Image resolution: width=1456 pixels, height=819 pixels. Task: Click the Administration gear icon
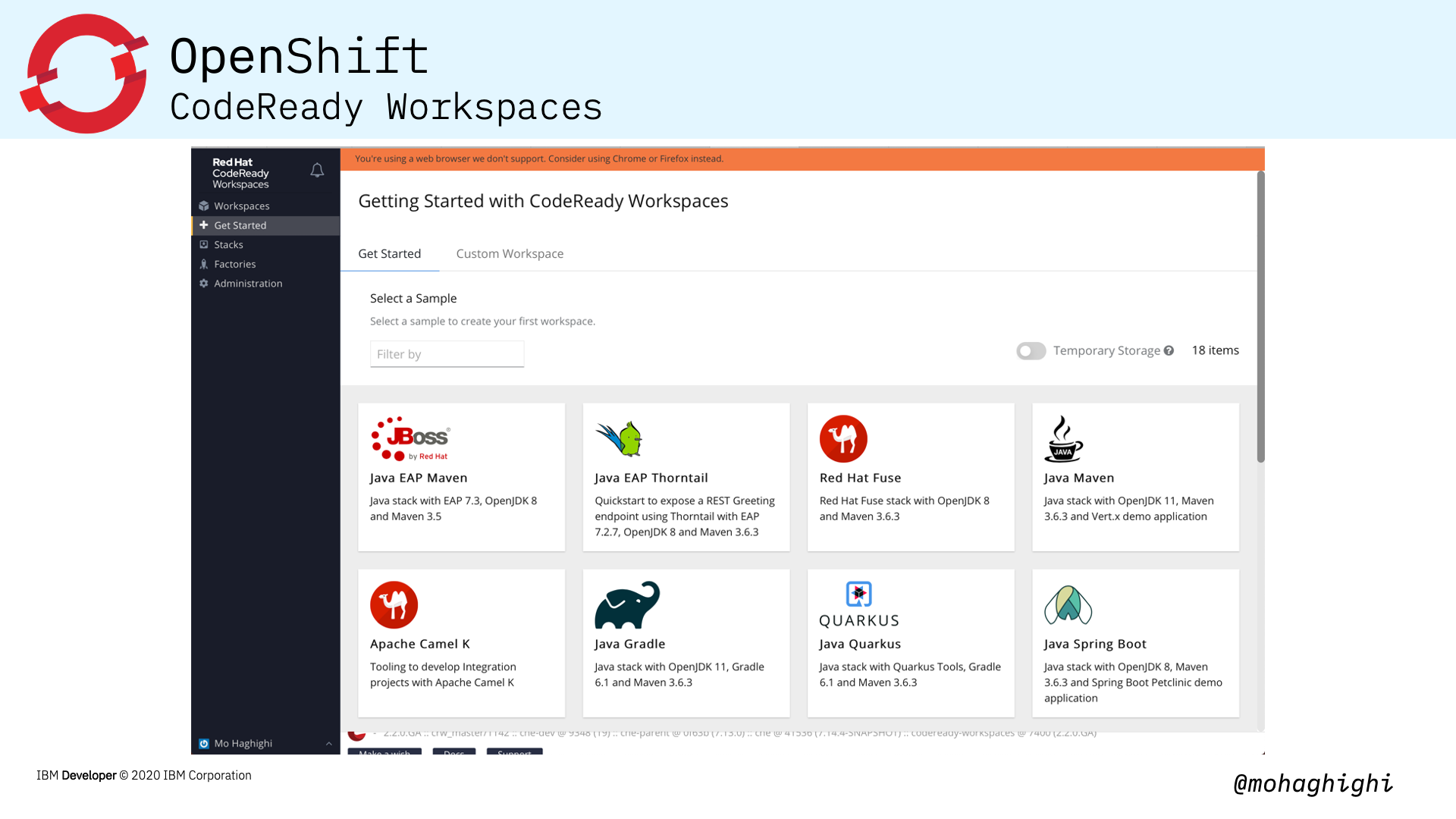[204, 283]
